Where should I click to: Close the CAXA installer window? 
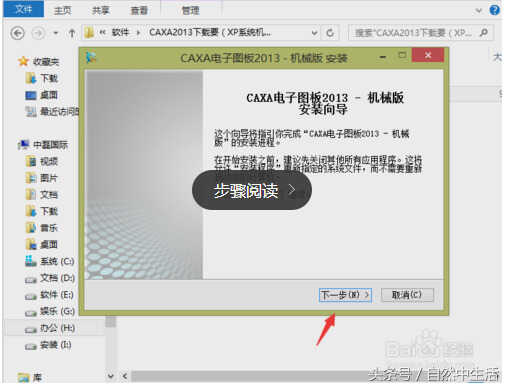pos(428,55)
